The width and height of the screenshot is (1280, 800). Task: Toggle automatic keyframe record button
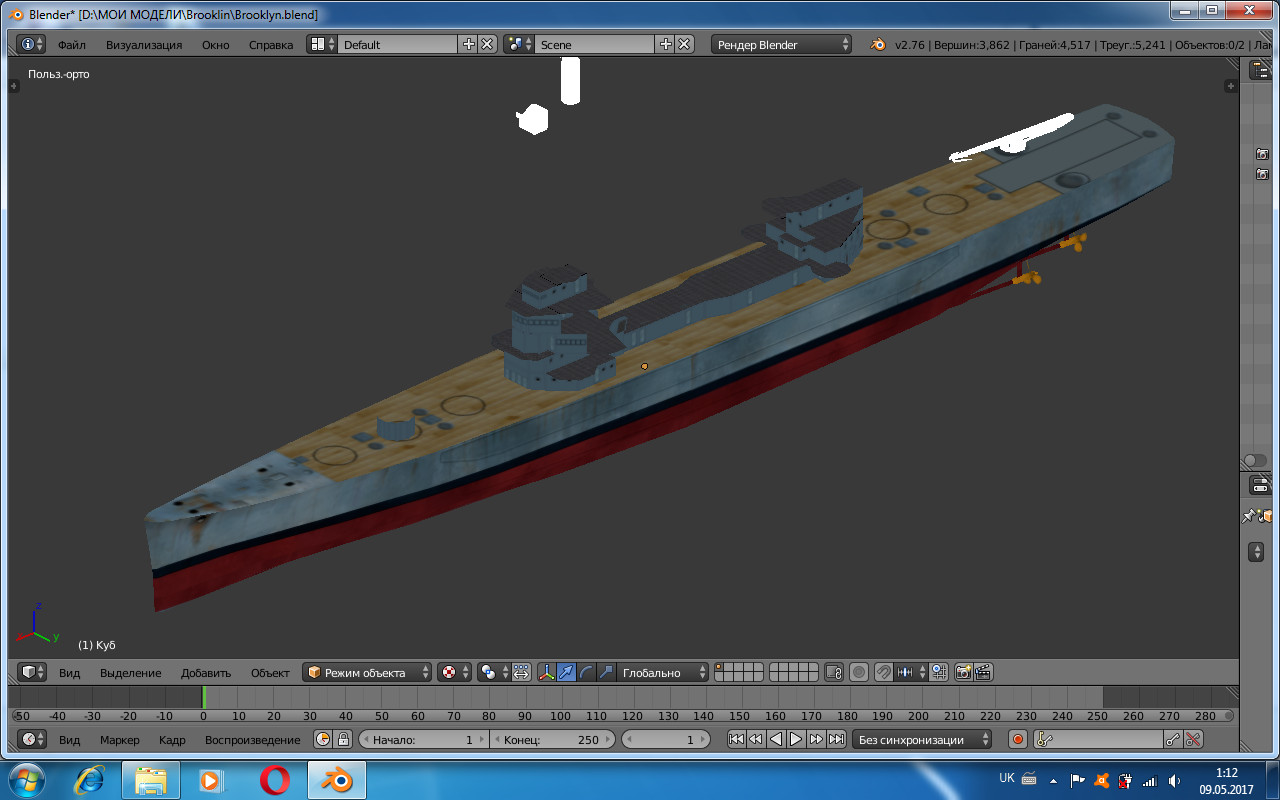coord(1018,740)
